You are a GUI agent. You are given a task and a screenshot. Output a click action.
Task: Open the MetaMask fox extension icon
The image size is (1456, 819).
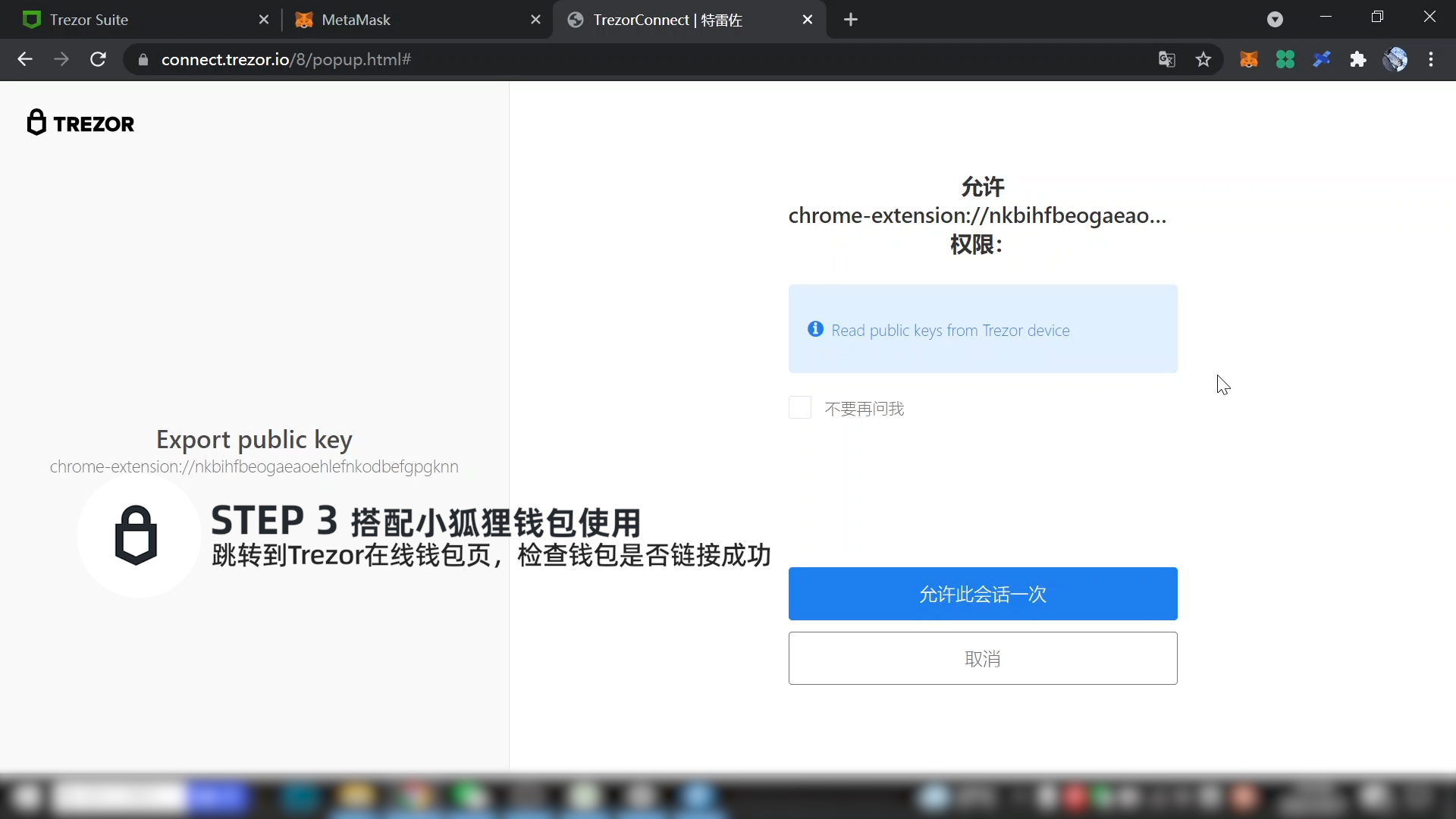pos(1249,59)
